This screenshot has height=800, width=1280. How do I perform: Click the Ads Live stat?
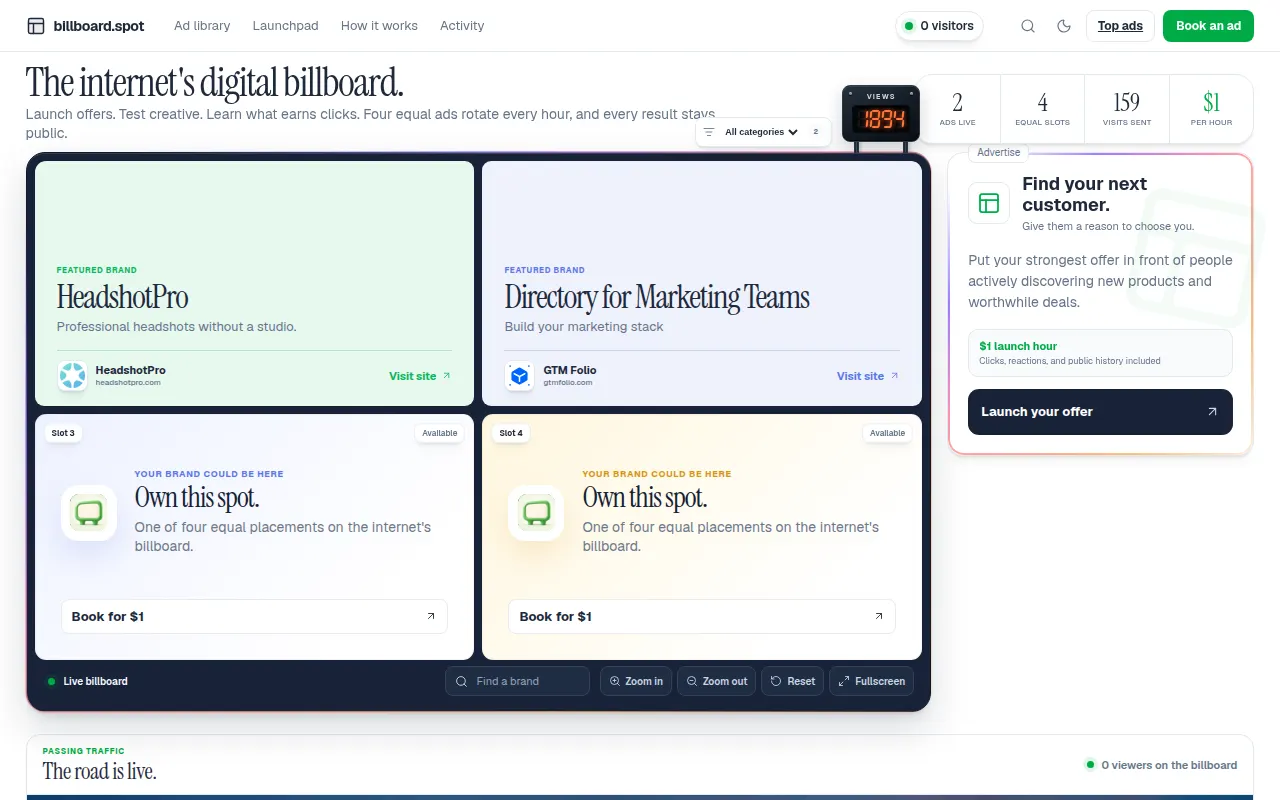click(958, 109)
